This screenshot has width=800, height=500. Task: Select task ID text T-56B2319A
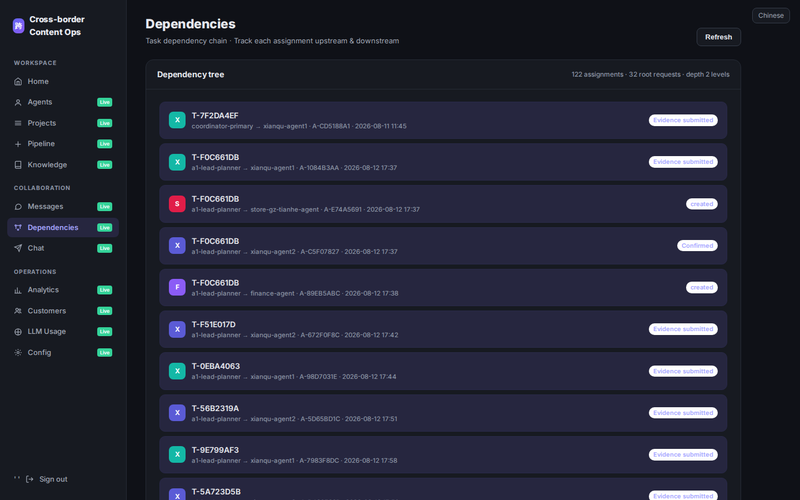(215, 408)
